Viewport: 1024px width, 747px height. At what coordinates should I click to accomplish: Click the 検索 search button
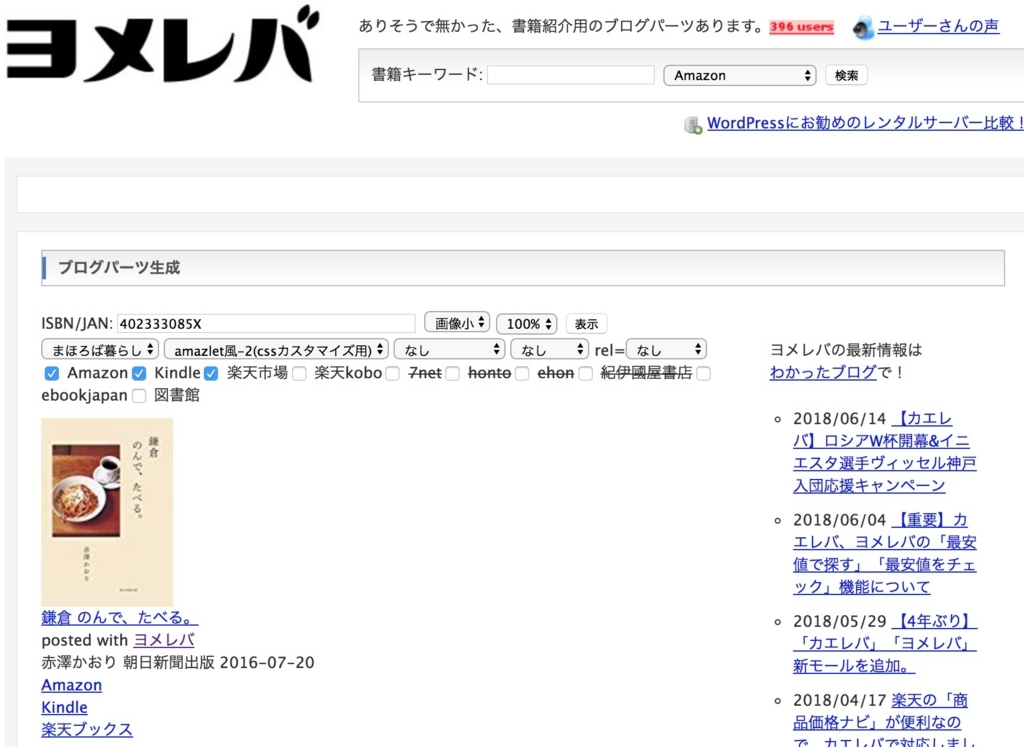pos(846,75)
